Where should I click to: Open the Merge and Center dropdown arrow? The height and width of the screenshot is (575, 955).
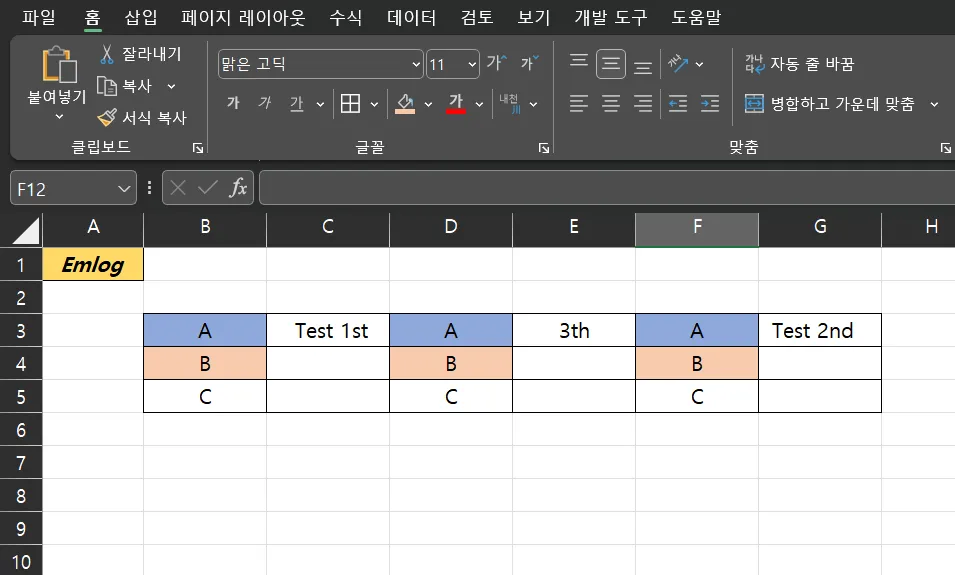pos(934,104)
